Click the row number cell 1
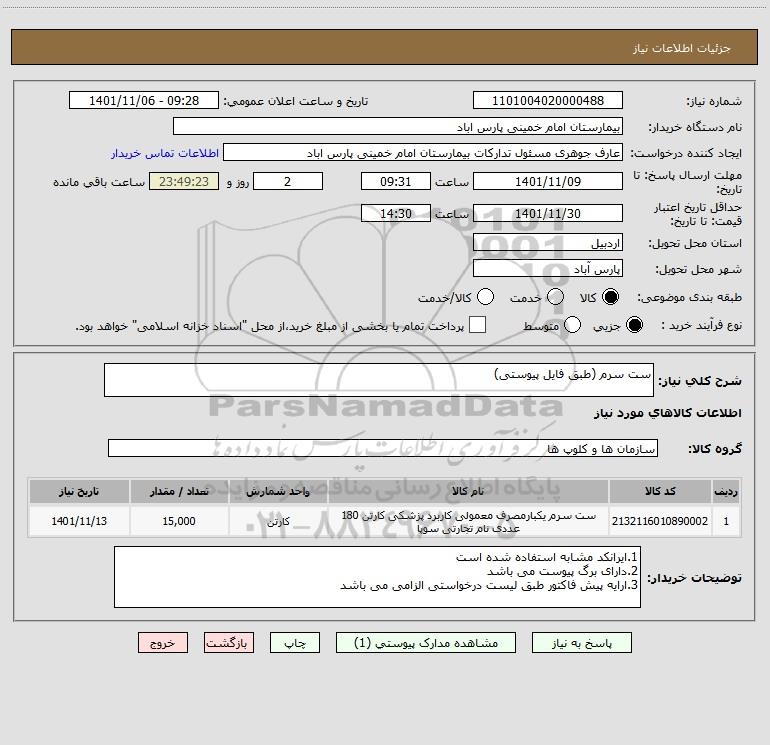Screen dimensions: 770x745 pyautogui.click(x=726, y=521)
